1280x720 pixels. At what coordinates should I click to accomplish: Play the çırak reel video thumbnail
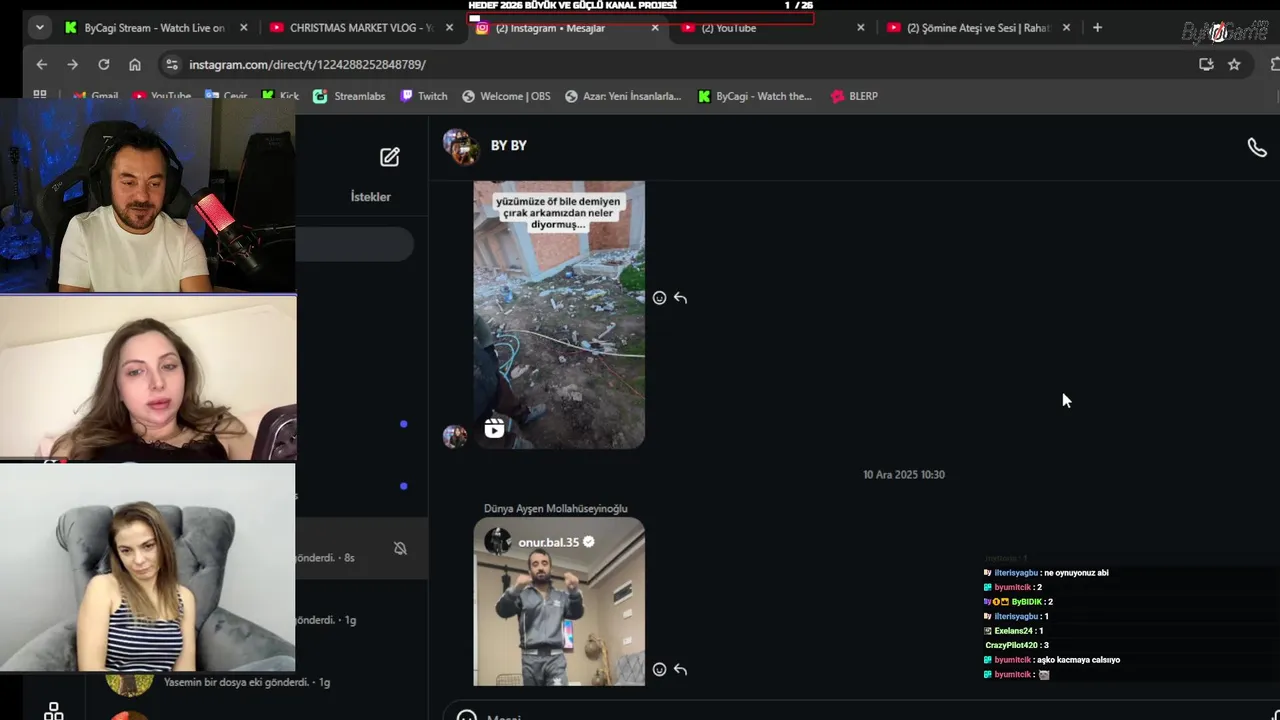559,315
